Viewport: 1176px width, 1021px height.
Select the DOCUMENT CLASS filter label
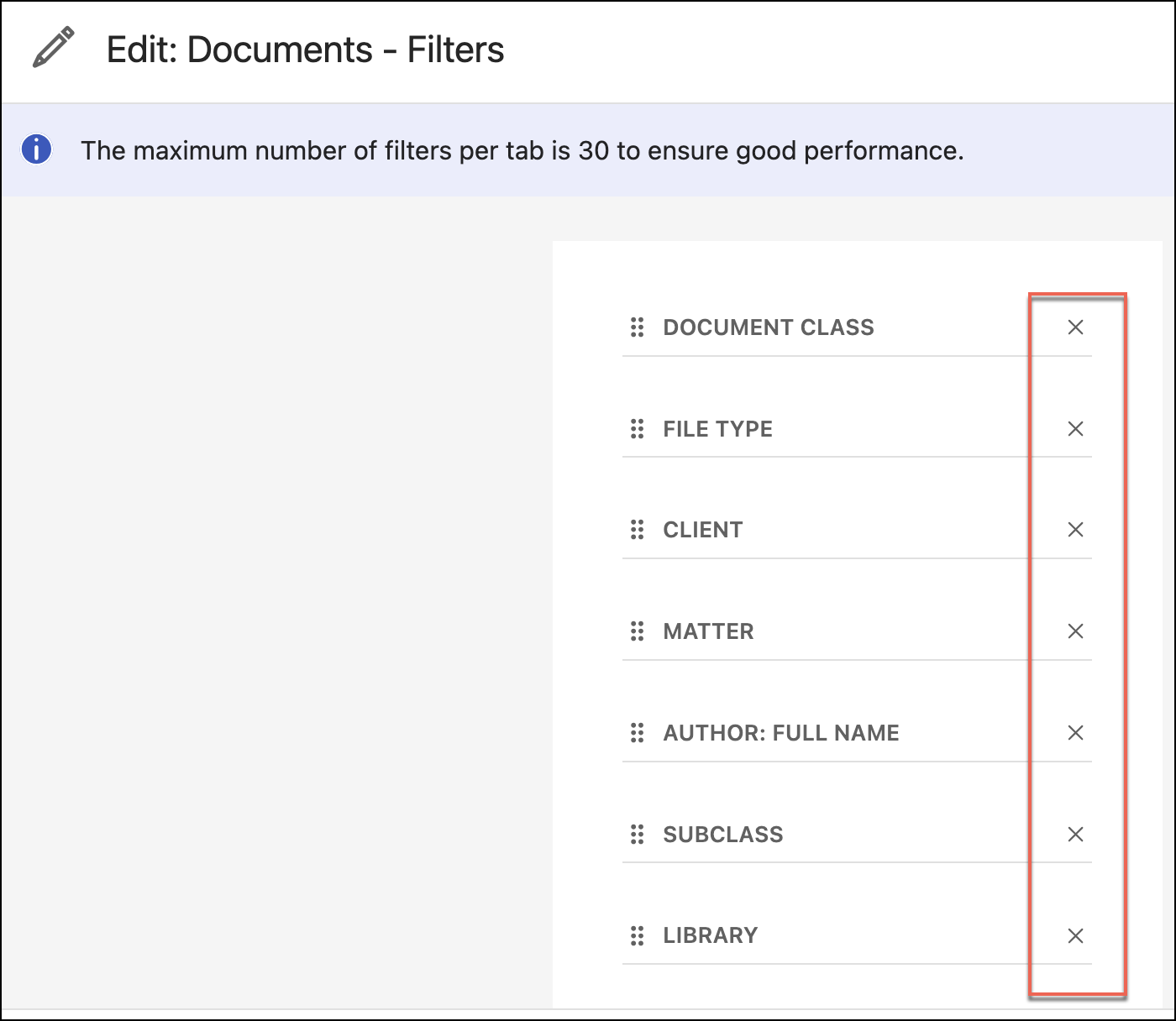pyautogui.click(x=768, y=327)
